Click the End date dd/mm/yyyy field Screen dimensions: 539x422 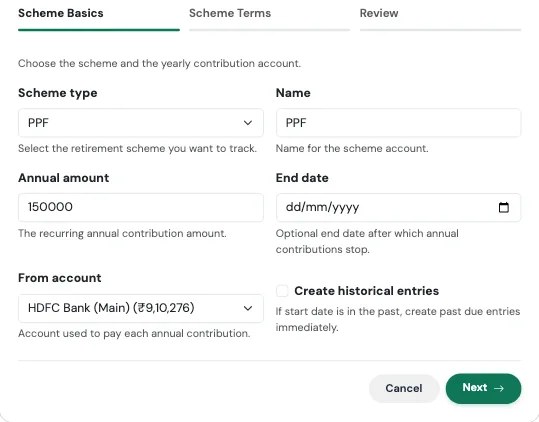tap(398, 207)
